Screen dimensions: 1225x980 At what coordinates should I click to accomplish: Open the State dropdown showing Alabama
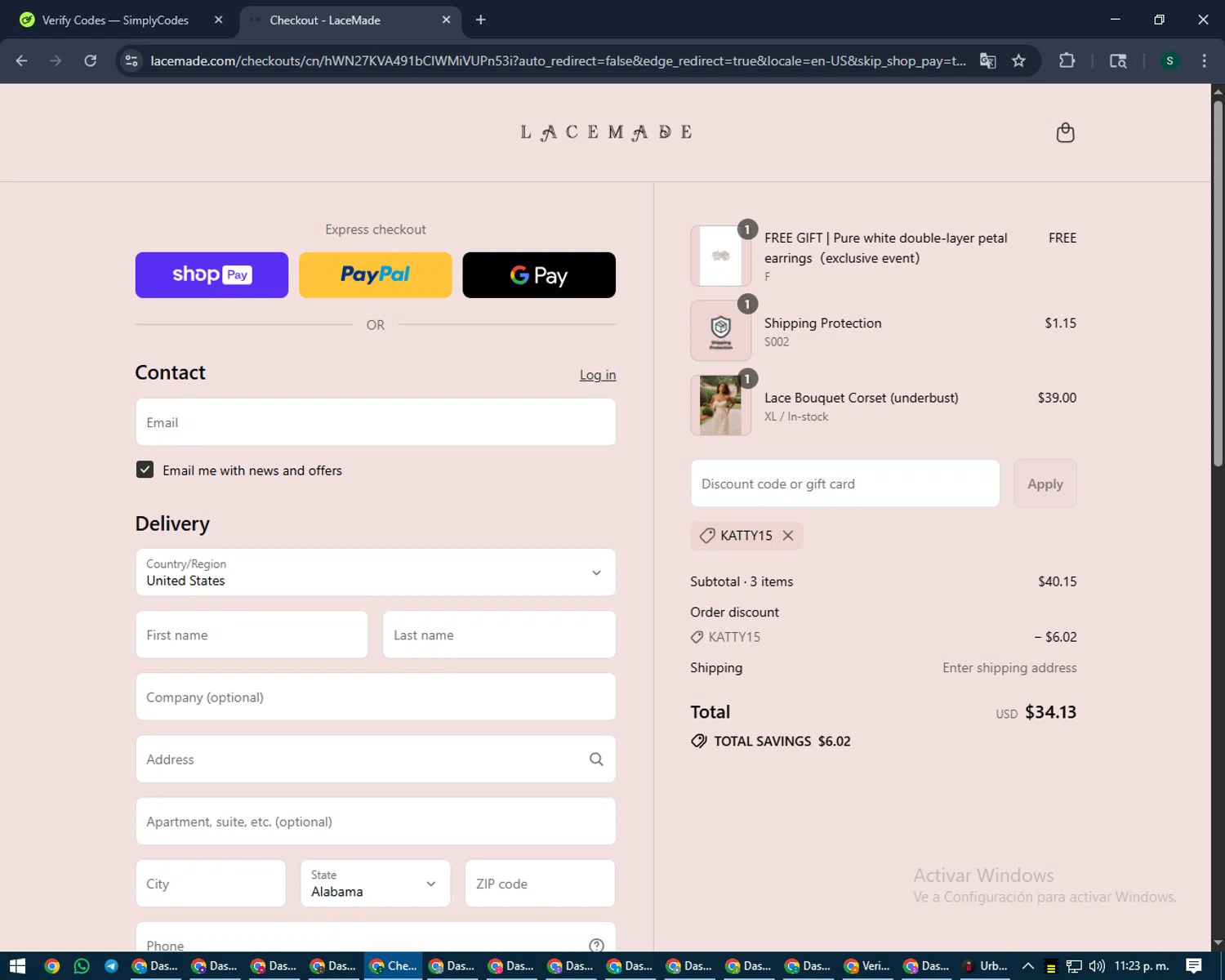(x=376, y=884)
